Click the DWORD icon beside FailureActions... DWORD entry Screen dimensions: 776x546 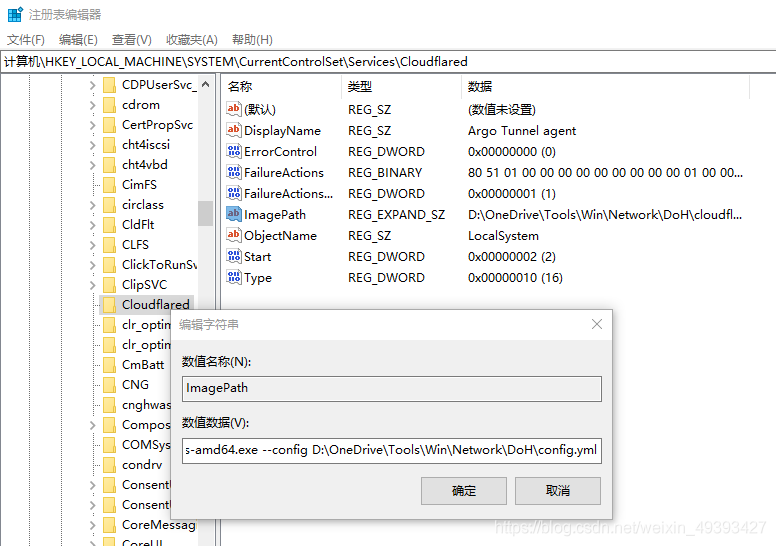(234, 193)
